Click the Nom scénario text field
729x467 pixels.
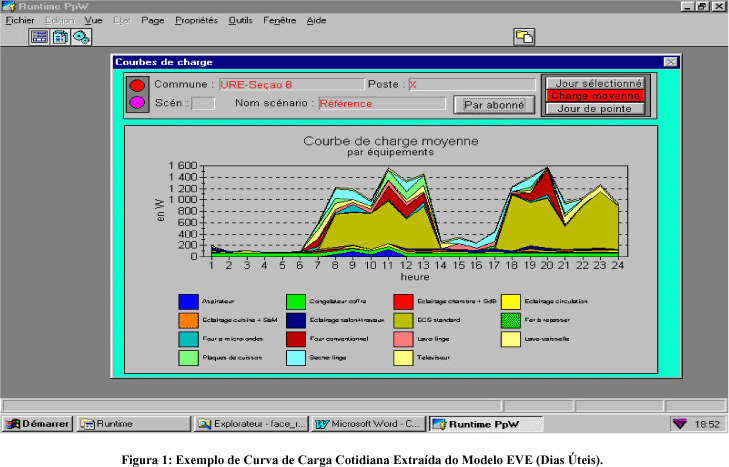(x=381, y=103)
